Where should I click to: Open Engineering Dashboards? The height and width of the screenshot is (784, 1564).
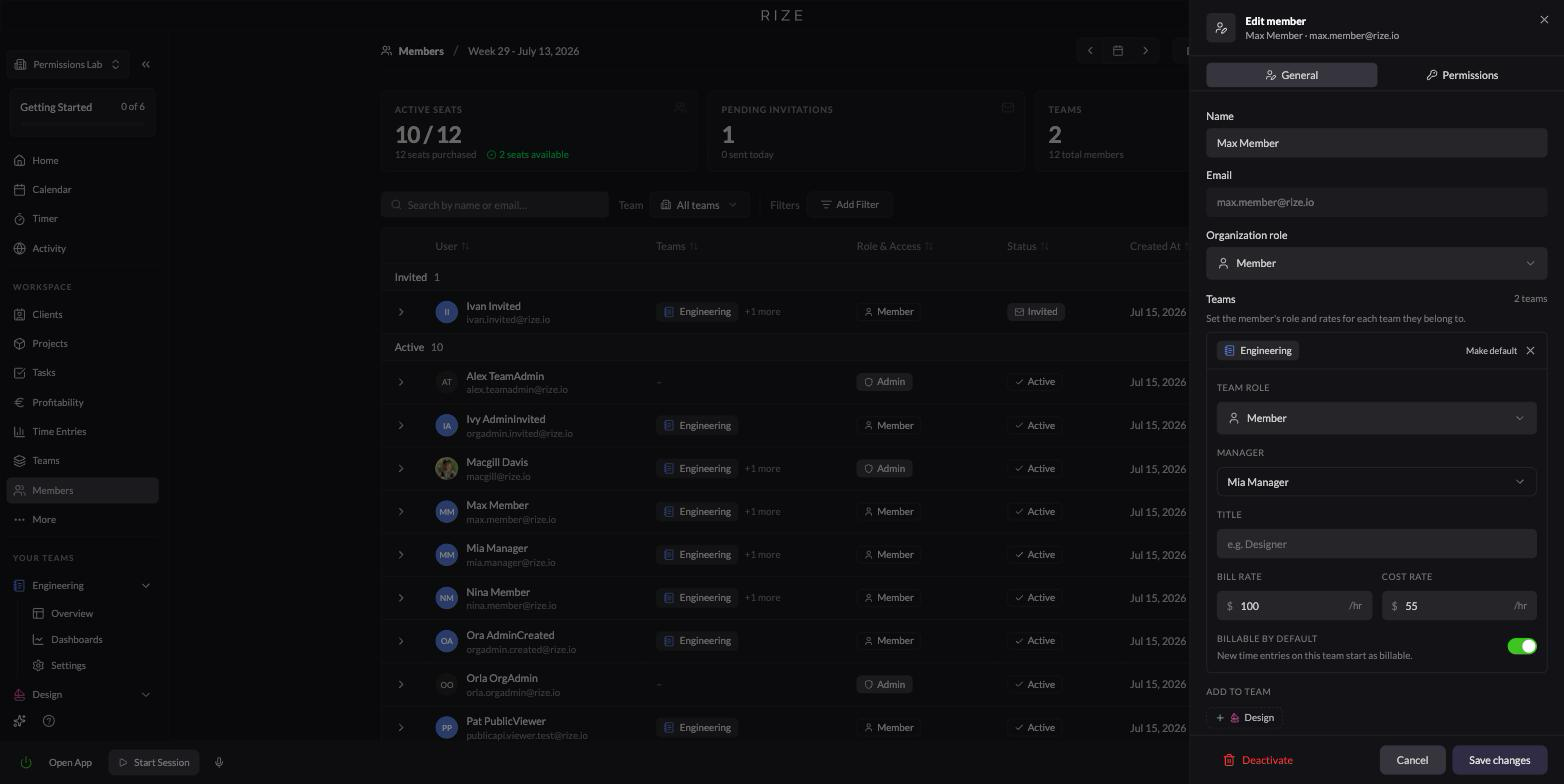pos(77,639)
